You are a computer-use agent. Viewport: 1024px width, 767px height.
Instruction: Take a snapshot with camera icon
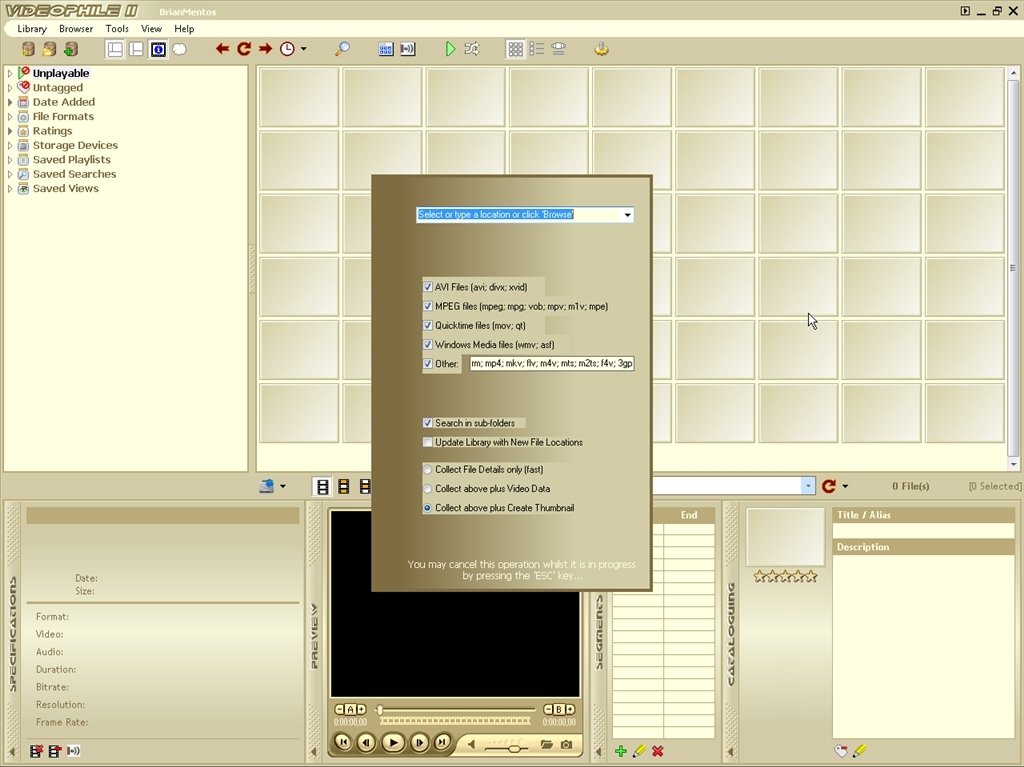coord(566,744)
